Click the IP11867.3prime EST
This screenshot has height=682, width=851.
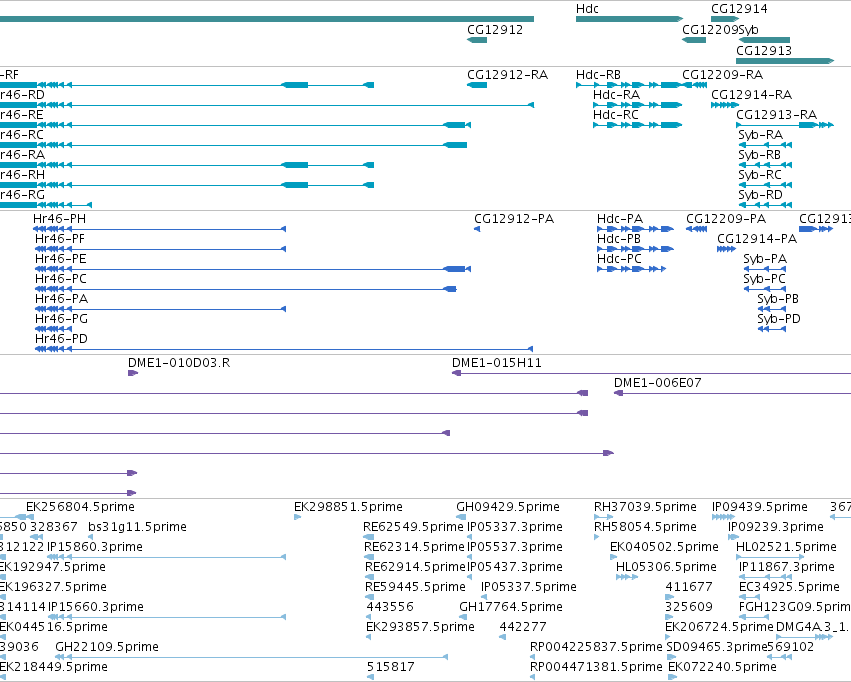(765, 577)
